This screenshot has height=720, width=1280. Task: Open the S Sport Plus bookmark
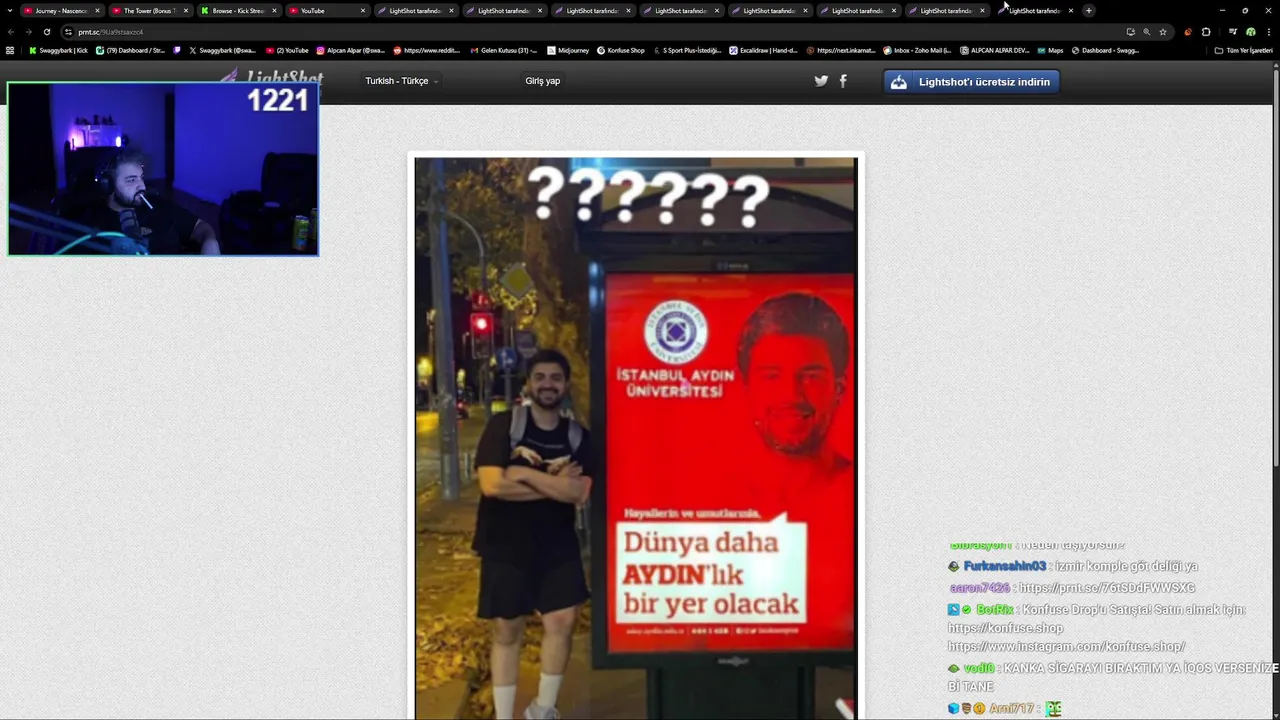click(x=687, y=50)
